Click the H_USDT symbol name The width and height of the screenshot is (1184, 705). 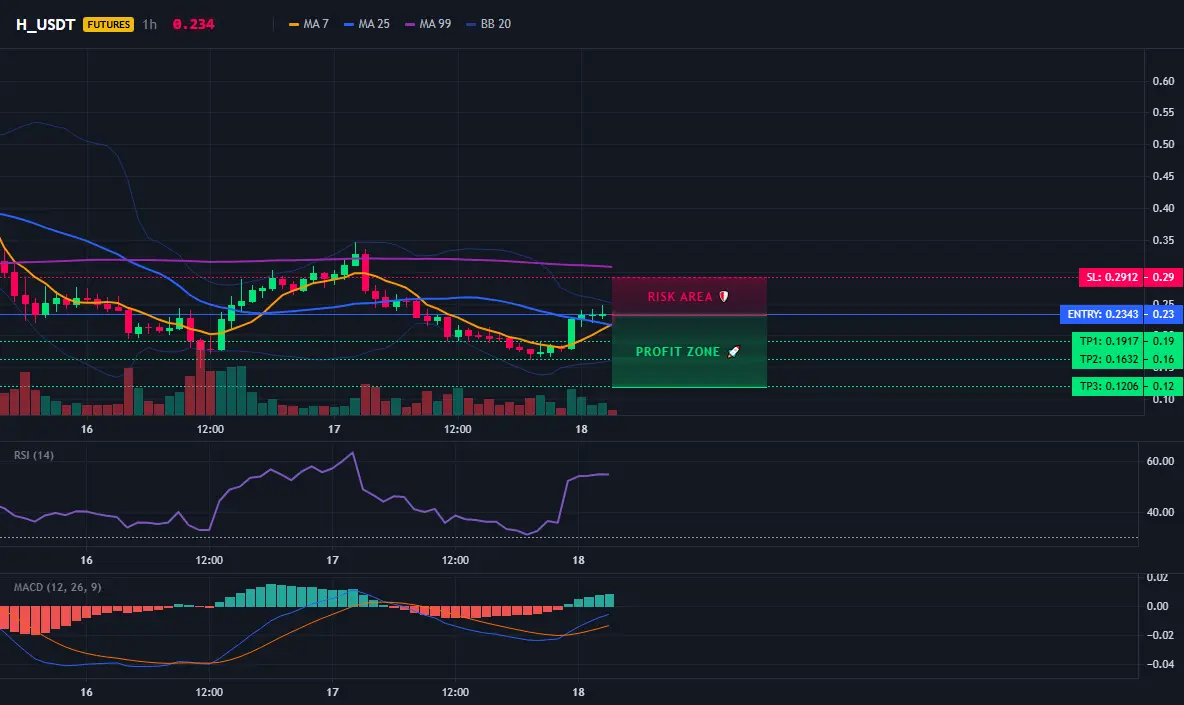click(45, 24)
